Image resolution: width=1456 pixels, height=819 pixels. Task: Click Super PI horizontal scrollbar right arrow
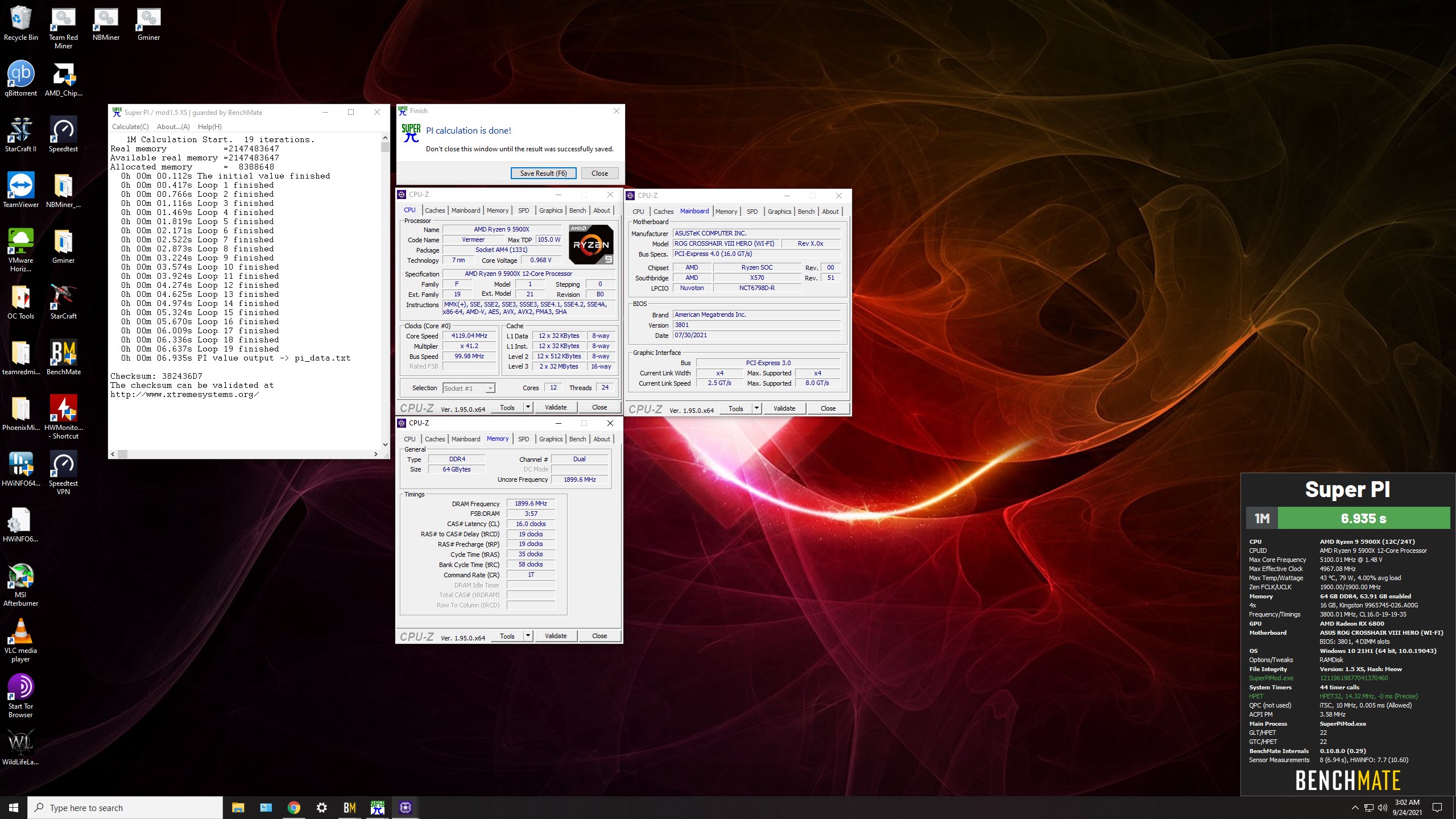[375, 454]
